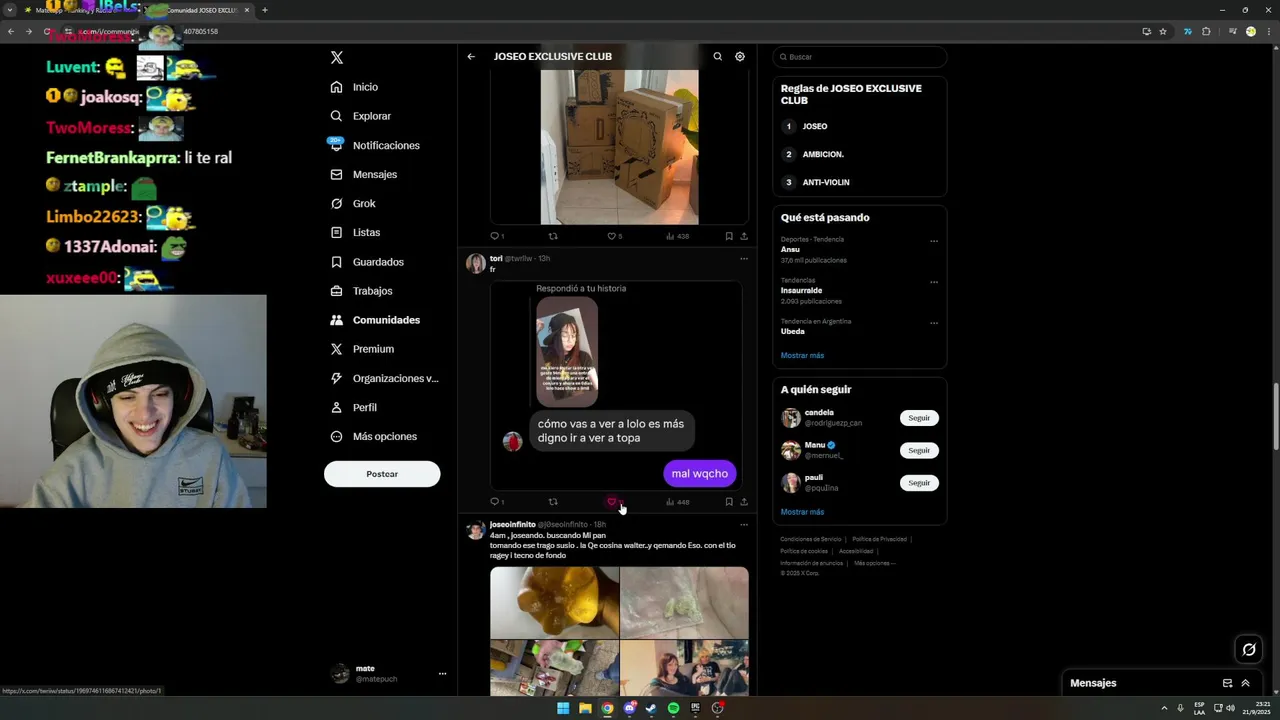Unlike tori's post
The width and height of the screenshot is (1280, 720).
[614, 502]
